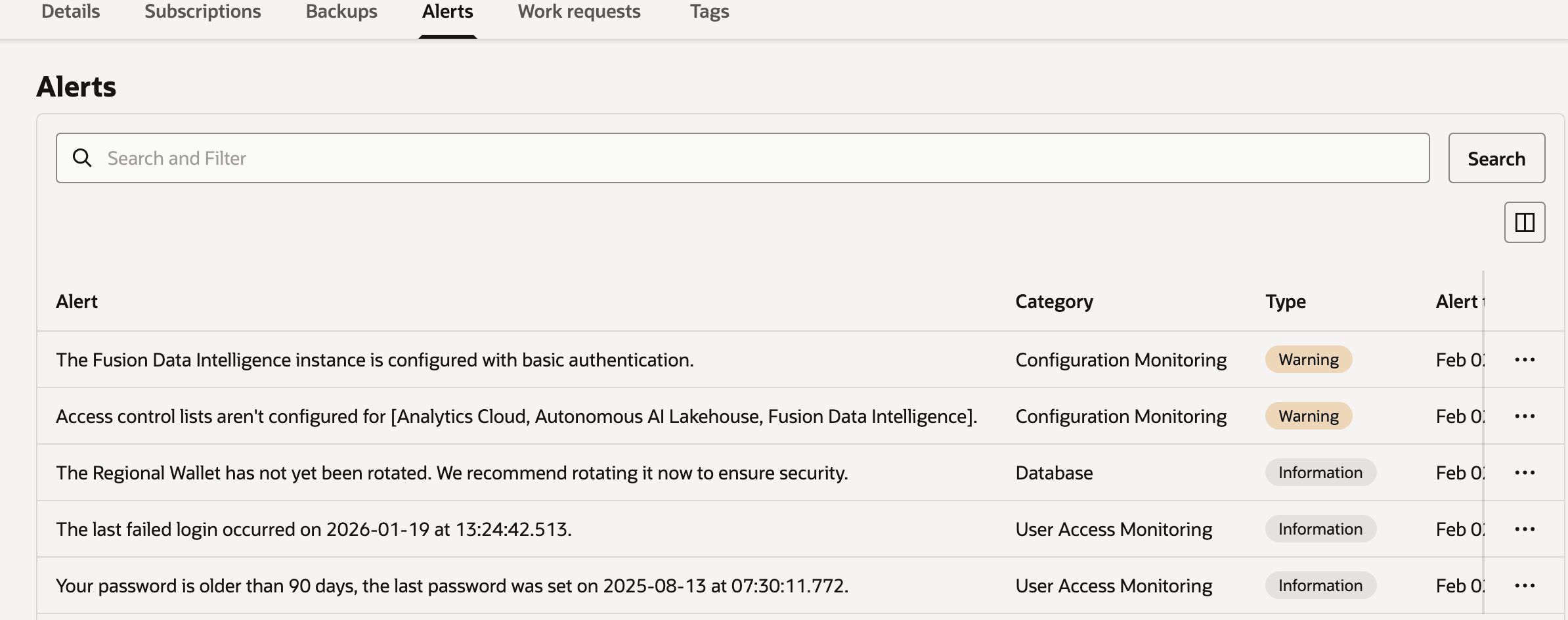1568x620 pixels.
Task: Sort by the Type column header
Action: pos(1286,301)
